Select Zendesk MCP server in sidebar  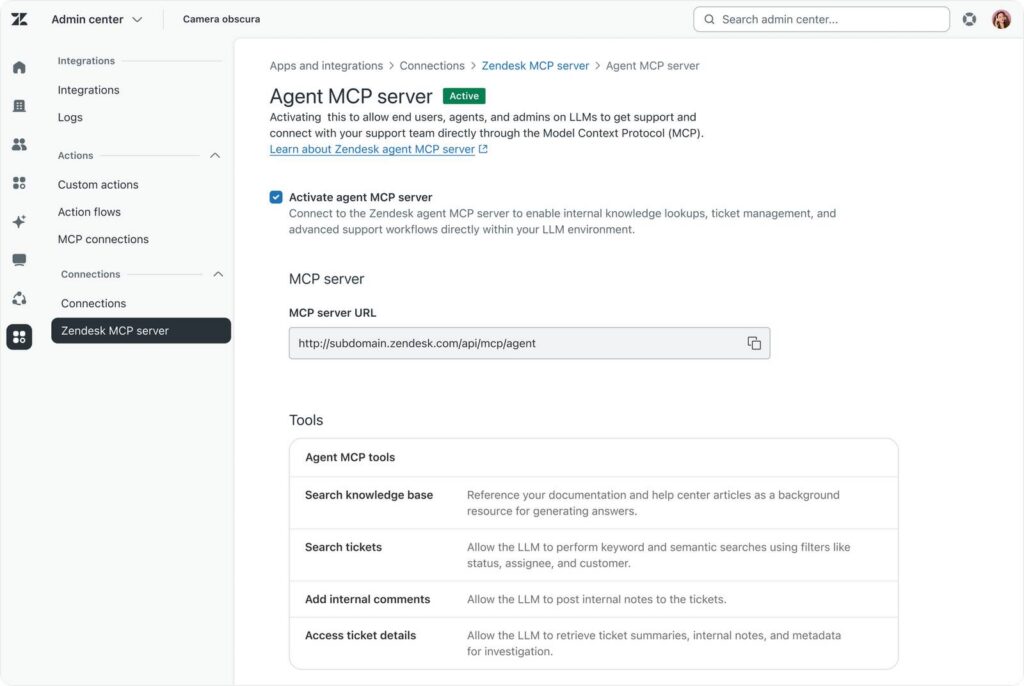pyautogui.click(x=141, y=331)
